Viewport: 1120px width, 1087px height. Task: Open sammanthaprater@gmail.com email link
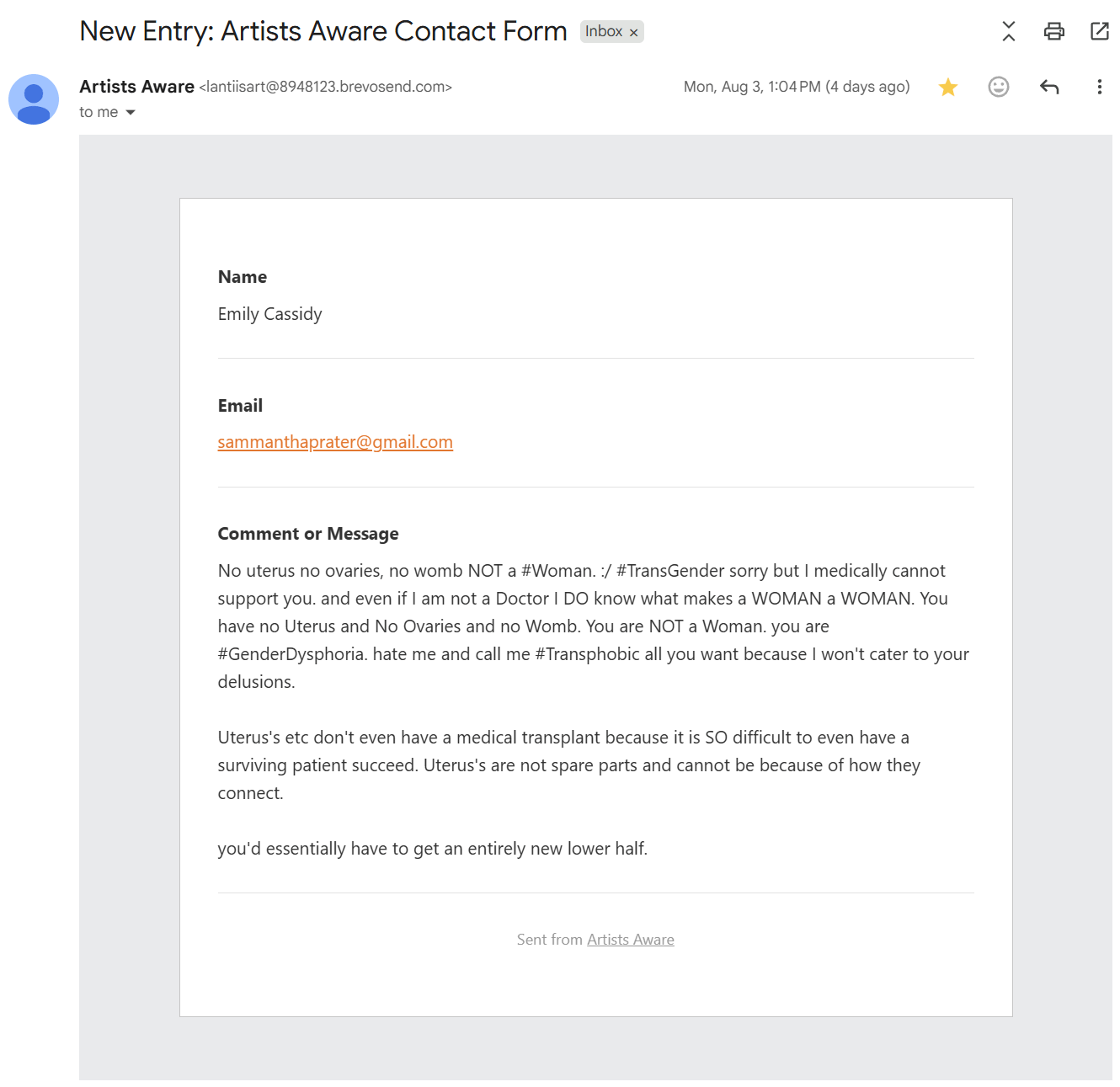(335, 442)
